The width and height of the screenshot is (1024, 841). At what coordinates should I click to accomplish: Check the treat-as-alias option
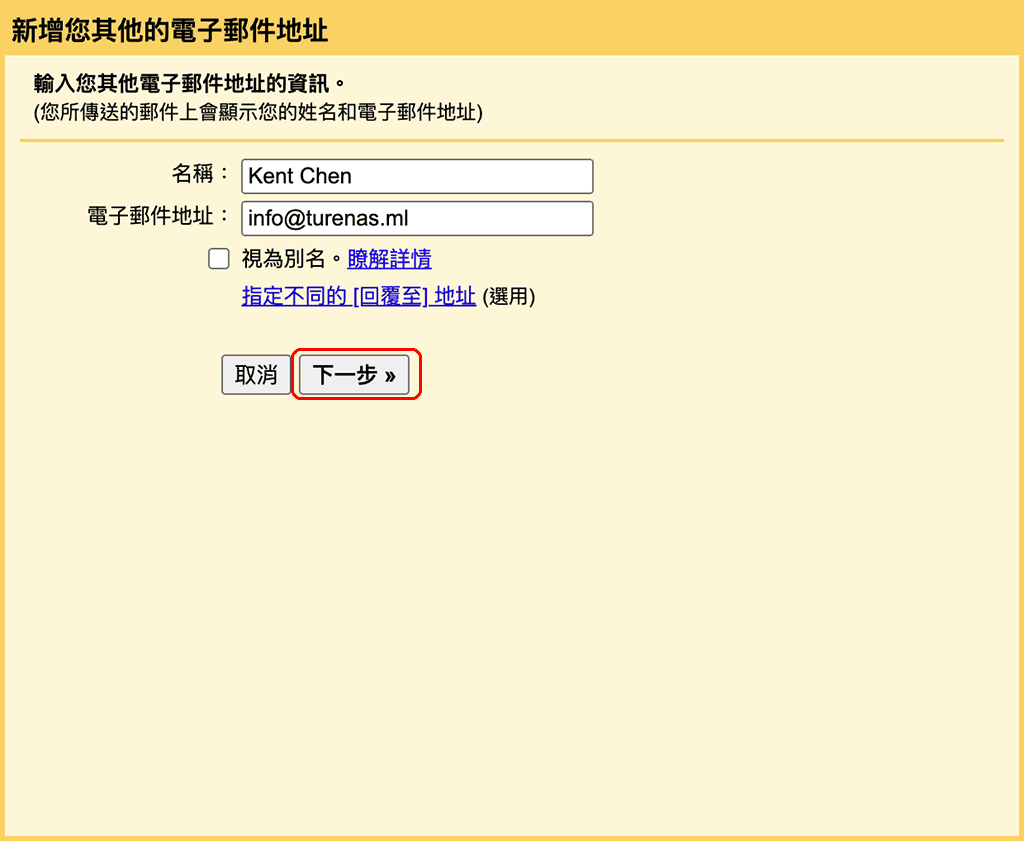coord(218,258)
